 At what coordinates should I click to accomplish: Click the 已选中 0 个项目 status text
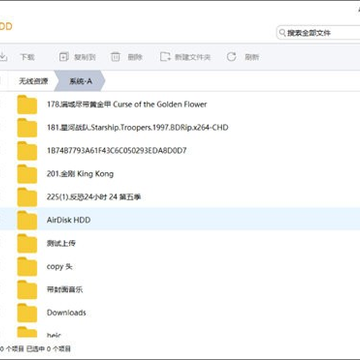[49, 349]
